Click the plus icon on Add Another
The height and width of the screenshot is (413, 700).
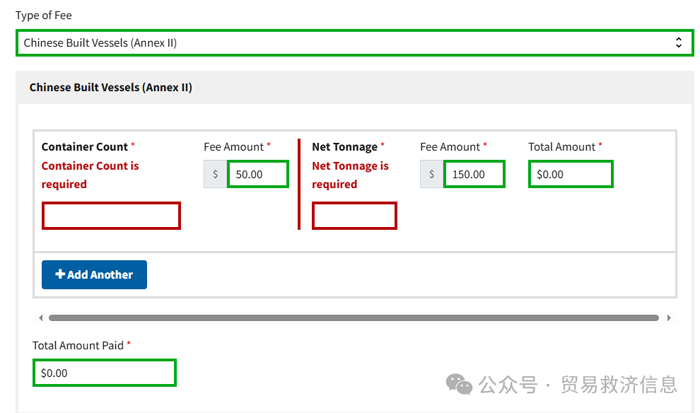tap(60, 275)
